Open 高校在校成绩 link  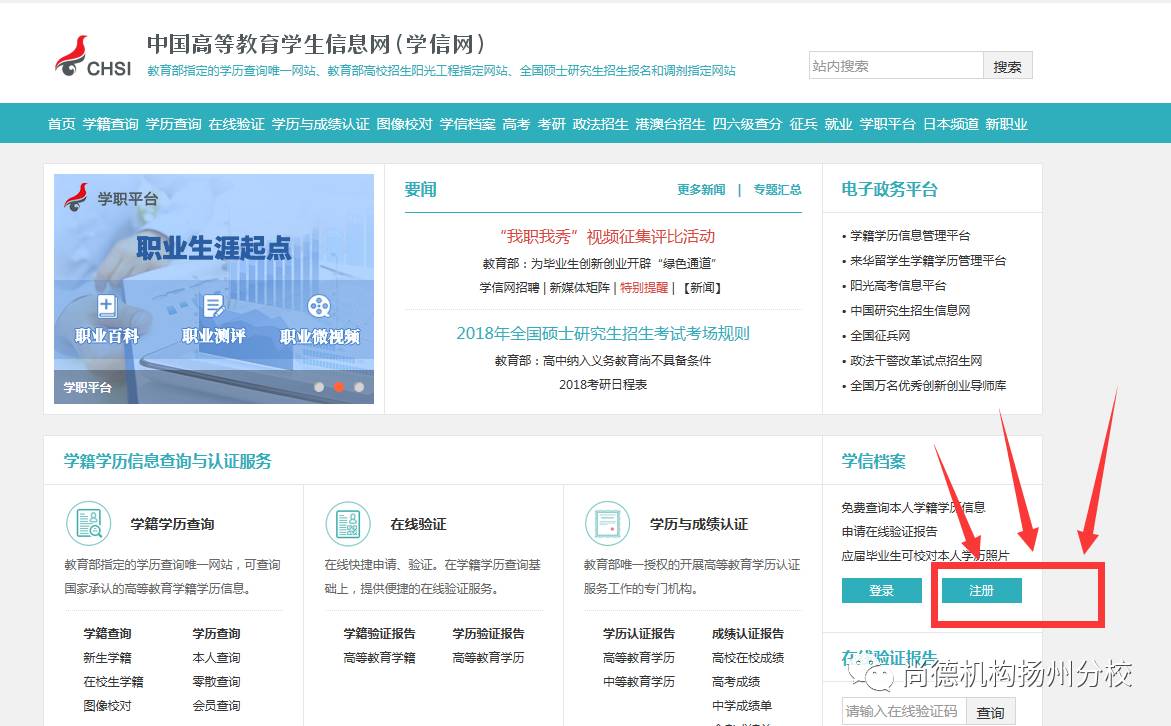[x=748, y=658]
